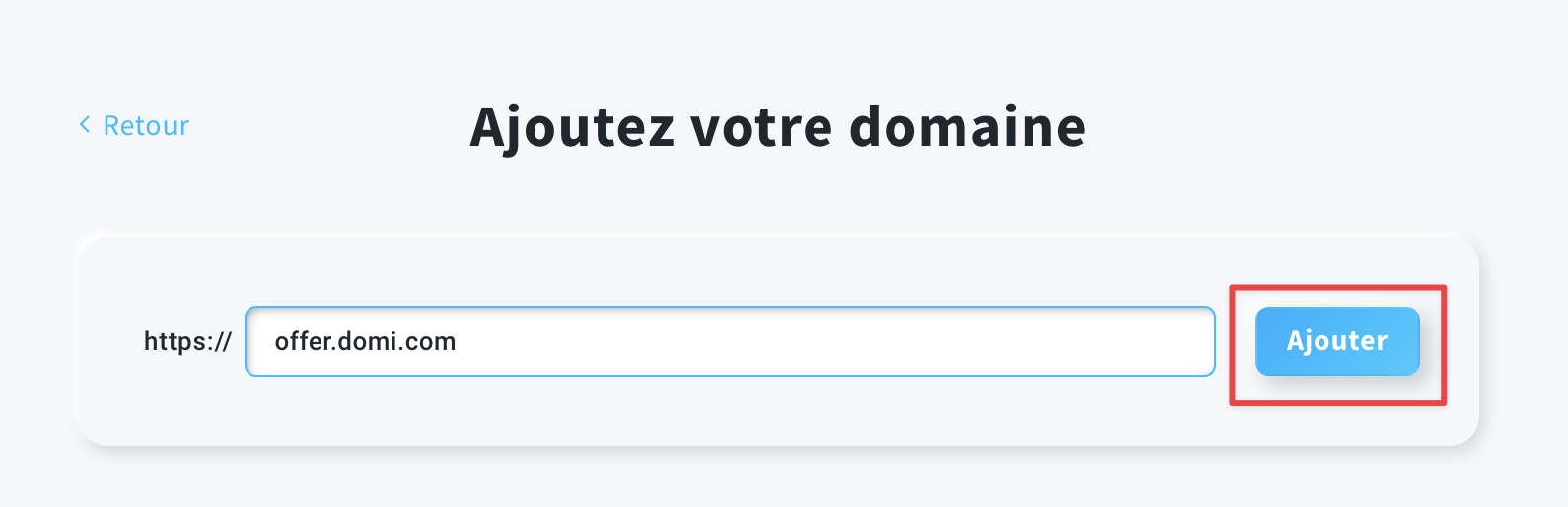Click the word domaine in the title
Screen dimensions: 1568x507
point(967,127)
